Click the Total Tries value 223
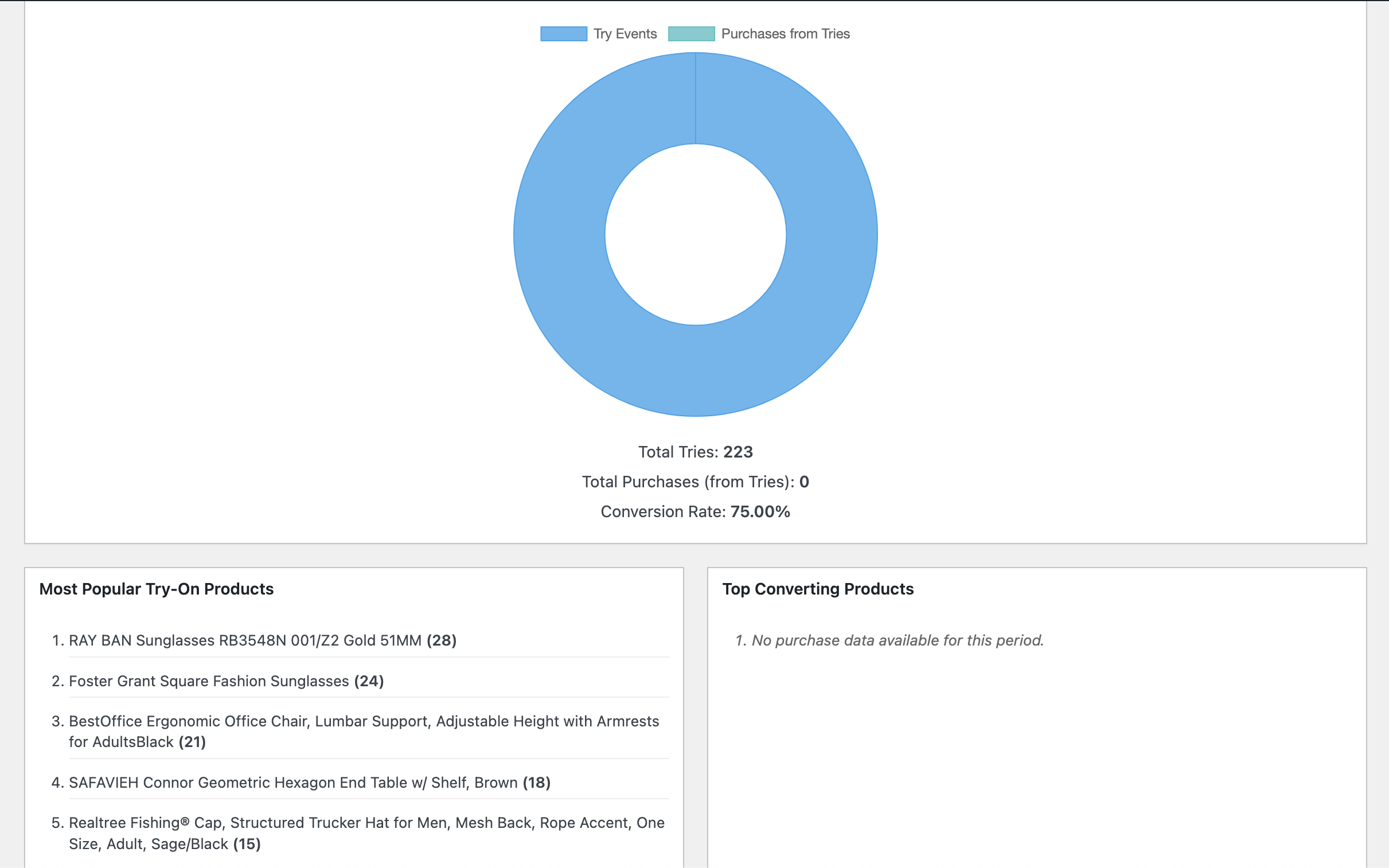 point(738,452)
